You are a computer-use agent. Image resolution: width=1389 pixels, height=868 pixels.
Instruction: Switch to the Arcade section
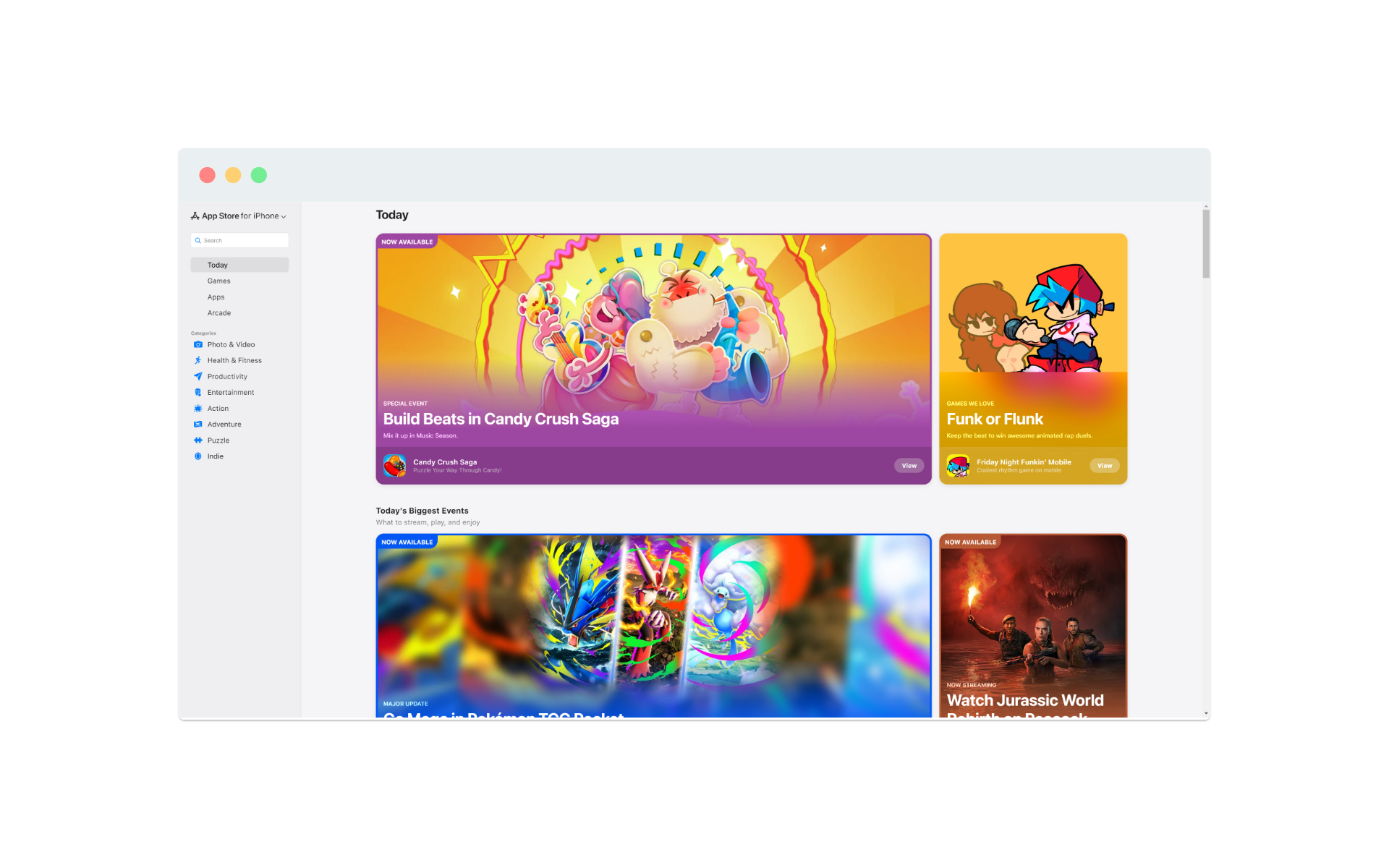(219, 312)
